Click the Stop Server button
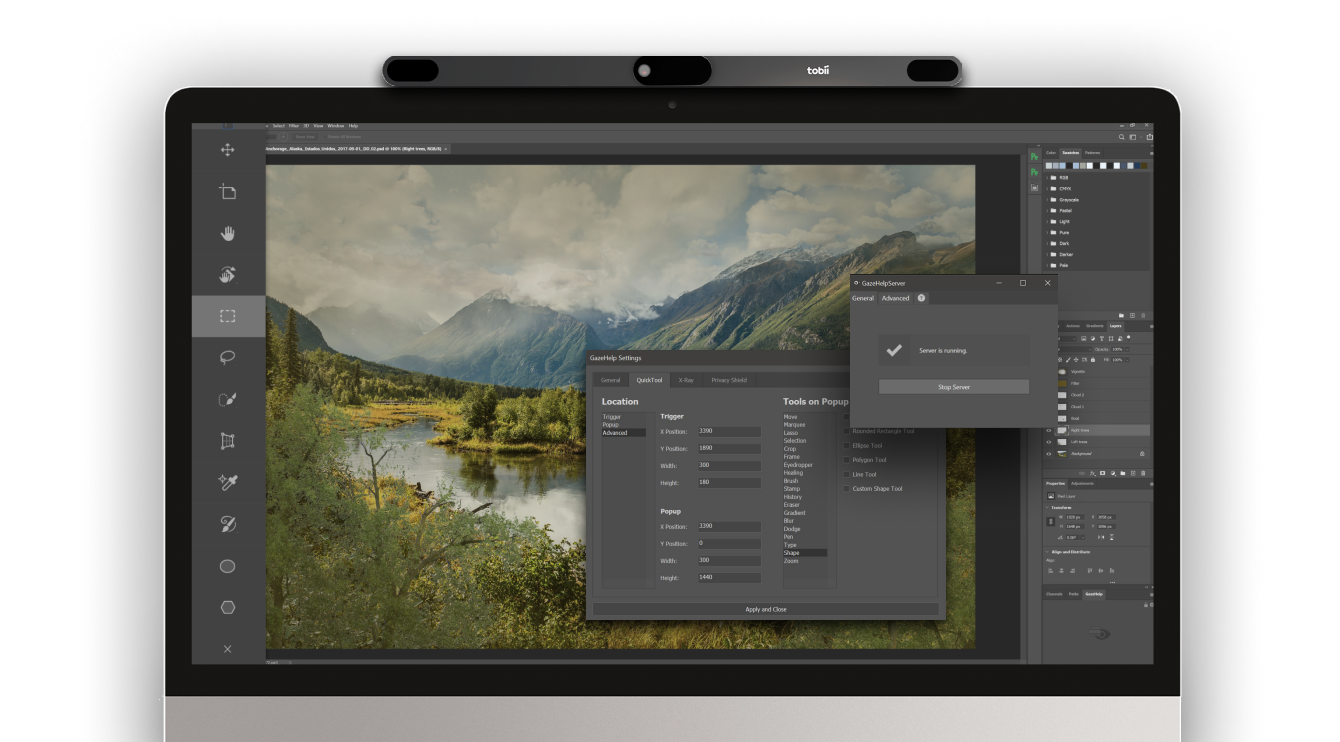Screen dimensions: 1340x742 coord(954,387)
